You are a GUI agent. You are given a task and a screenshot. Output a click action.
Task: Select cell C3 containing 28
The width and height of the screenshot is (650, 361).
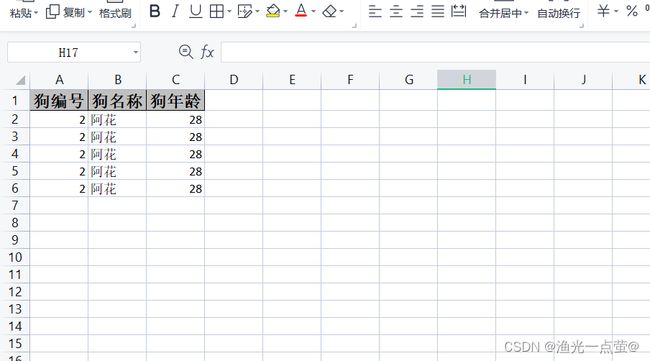pos(175,137)
